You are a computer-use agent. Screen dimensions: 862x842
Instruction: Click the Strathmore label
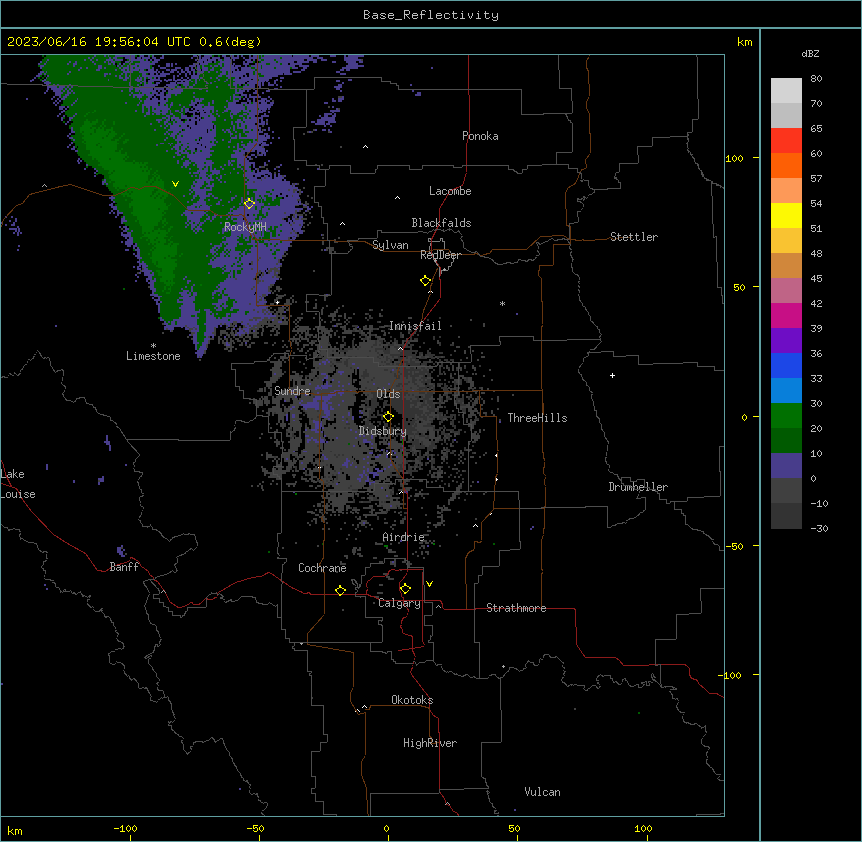click(x=516, y=608)
